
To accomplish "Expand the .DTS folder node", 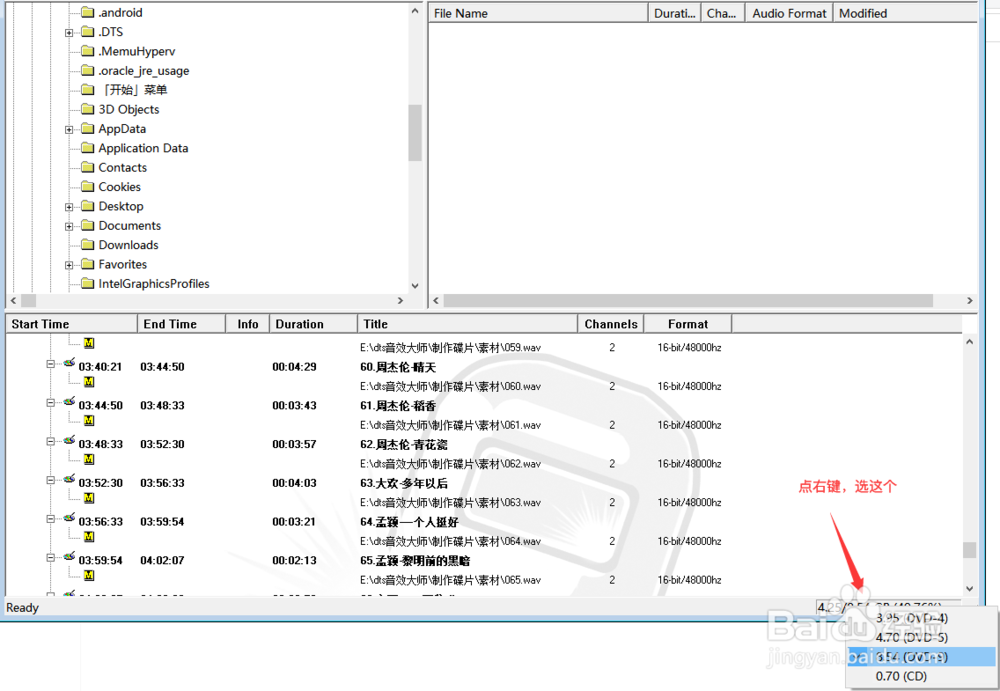I will click(x=69, y=33).
